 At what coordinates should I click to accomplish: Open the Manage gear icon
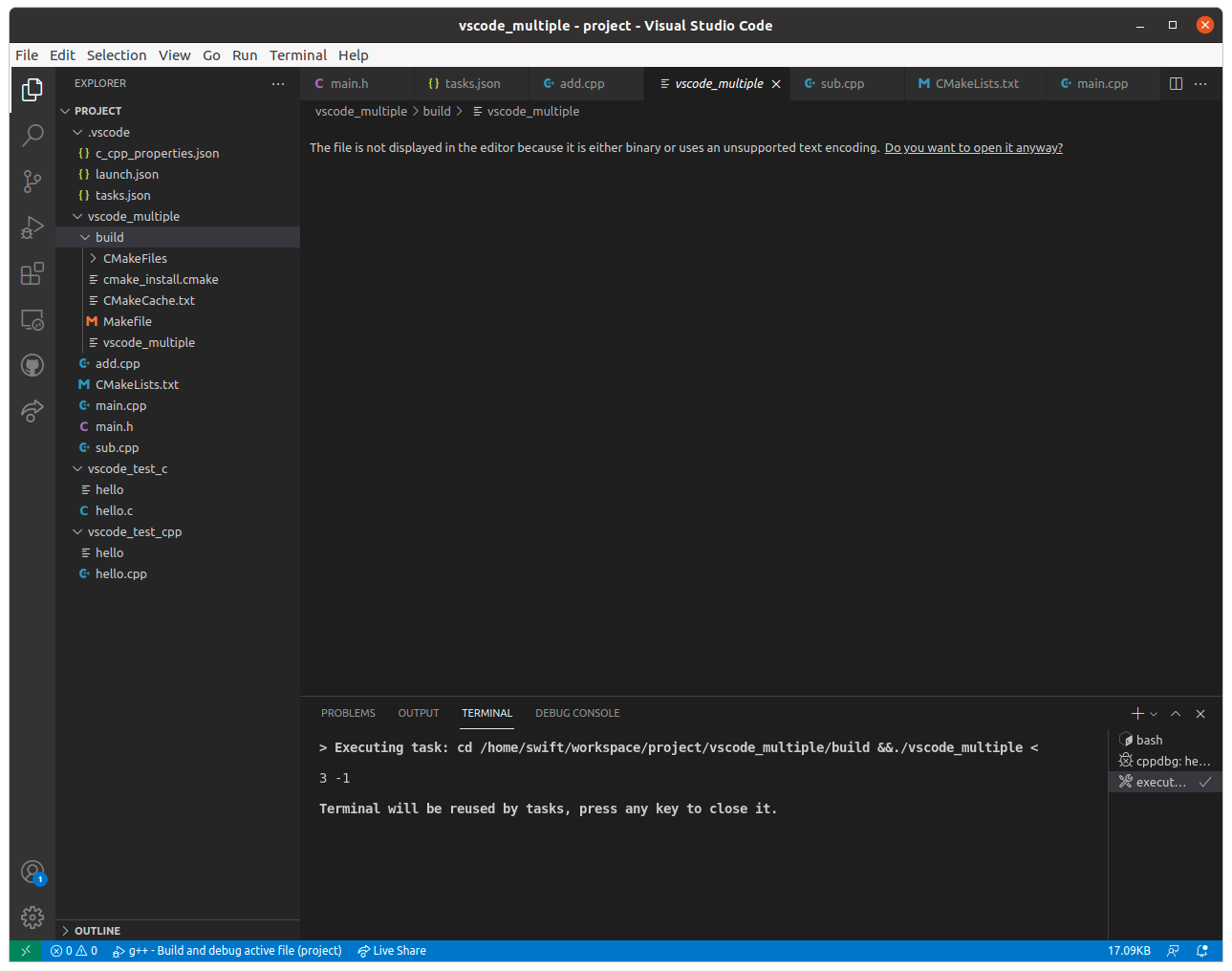(x=32, y=917)
